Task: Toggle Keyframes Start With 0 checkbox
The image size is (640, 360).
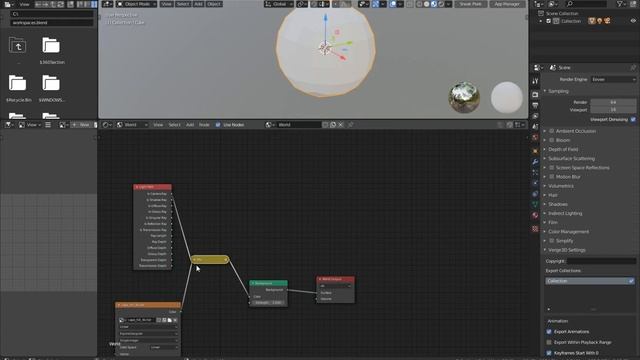Action: [549, 353]
